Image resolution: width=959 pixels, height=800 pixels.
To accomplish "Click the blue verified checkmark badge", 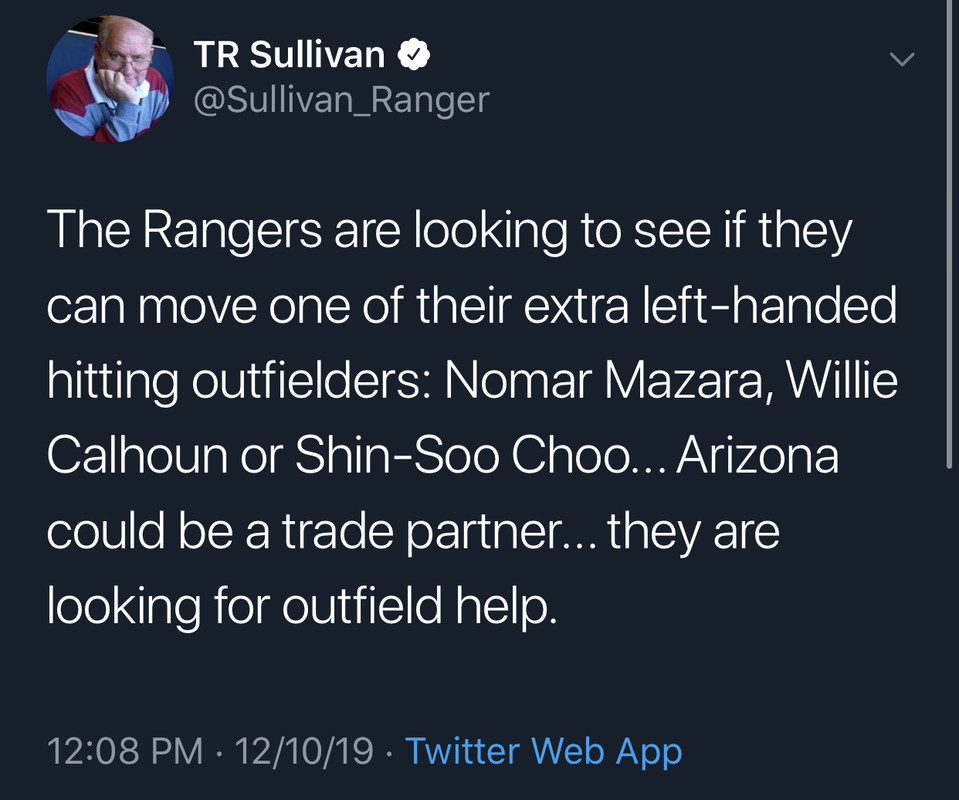I will click(x=414, y=55).
